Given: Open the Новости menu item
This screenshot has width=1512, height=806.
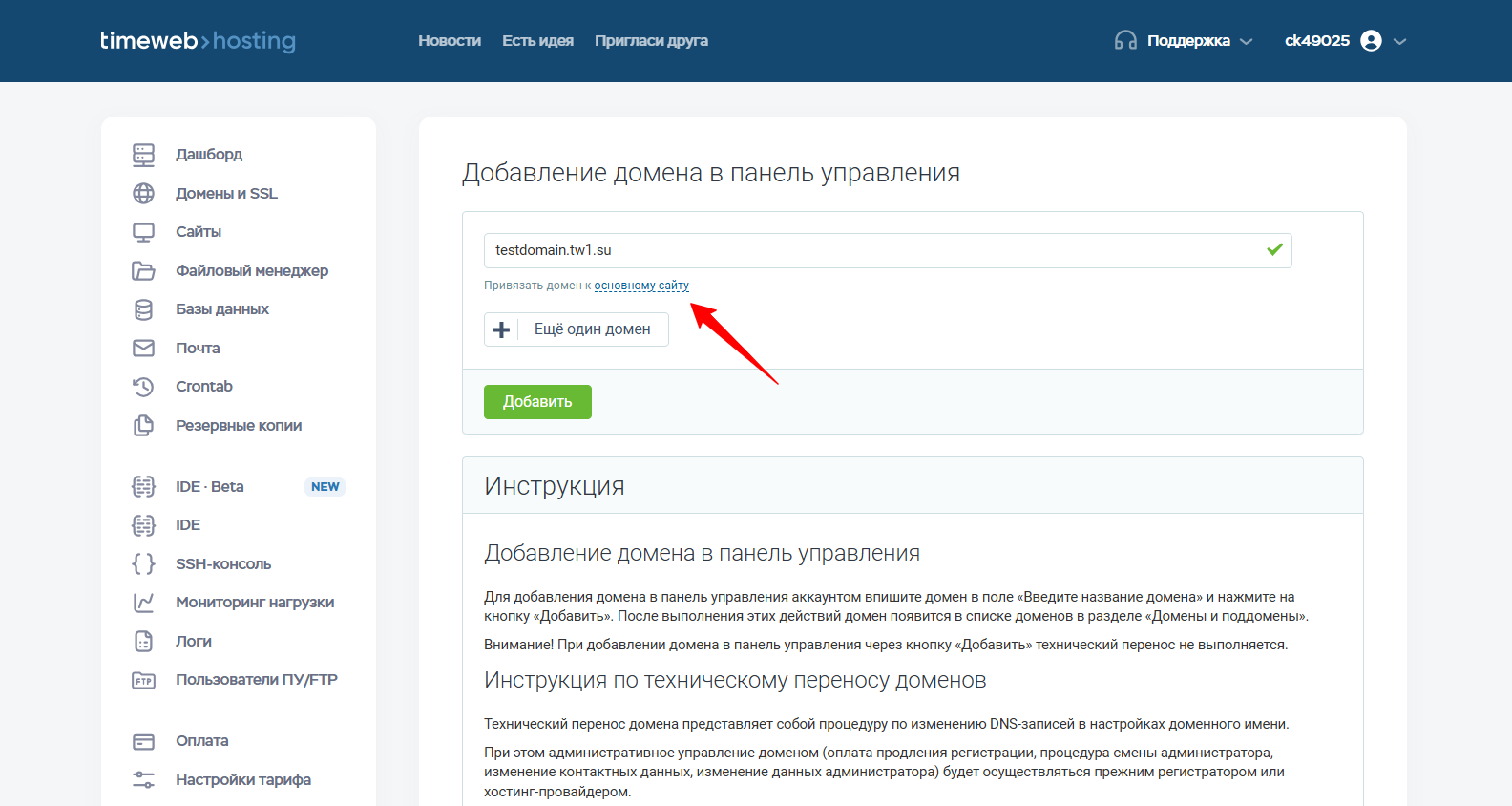Looking at the screenshot, I should [450, 40].
